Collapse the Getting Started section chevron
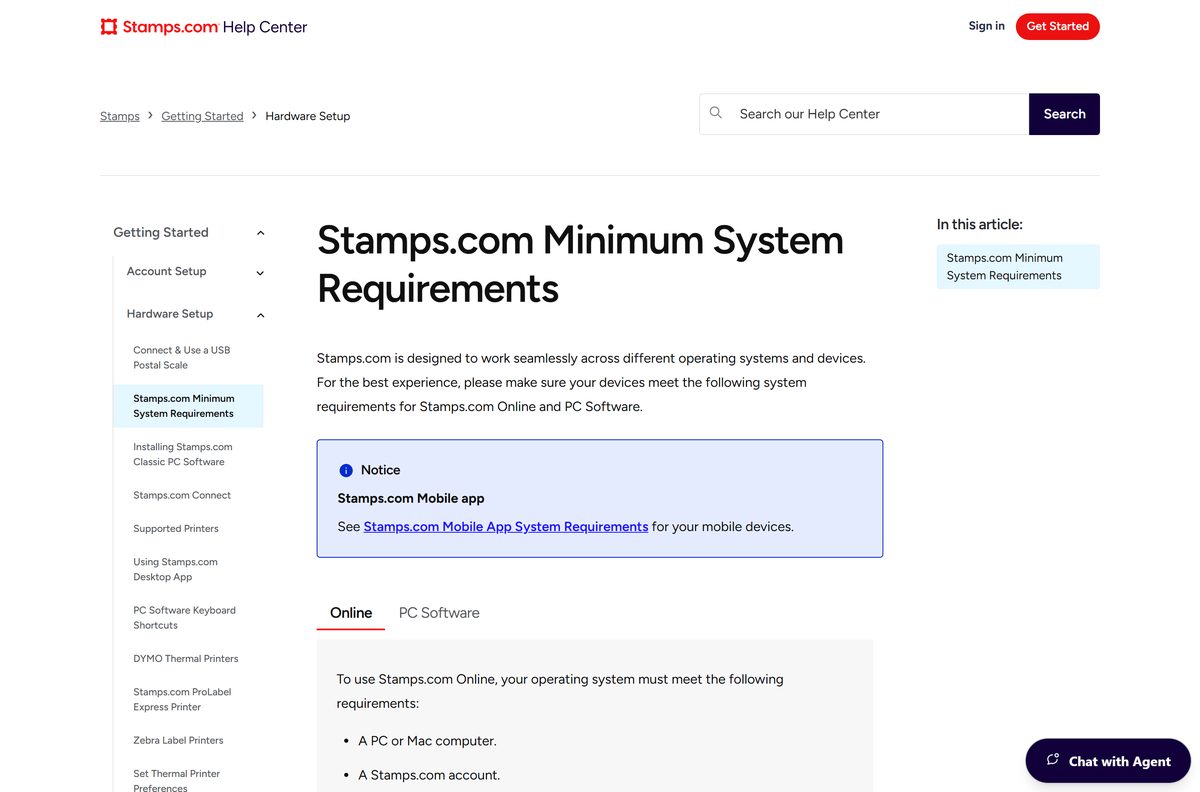The height and width of the screenshot is (792, 1200). tap(261, 233)
